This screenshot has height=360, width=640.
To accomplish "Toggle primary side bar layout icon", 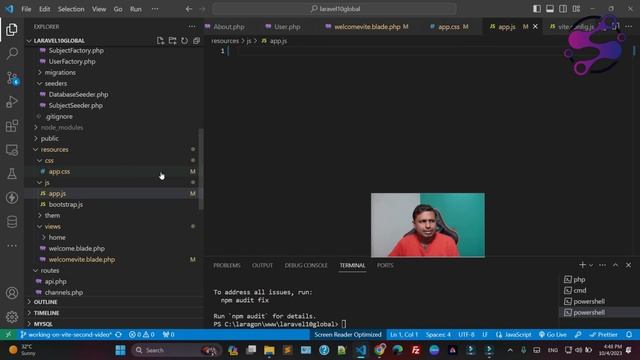I will [x=537, y=9].
